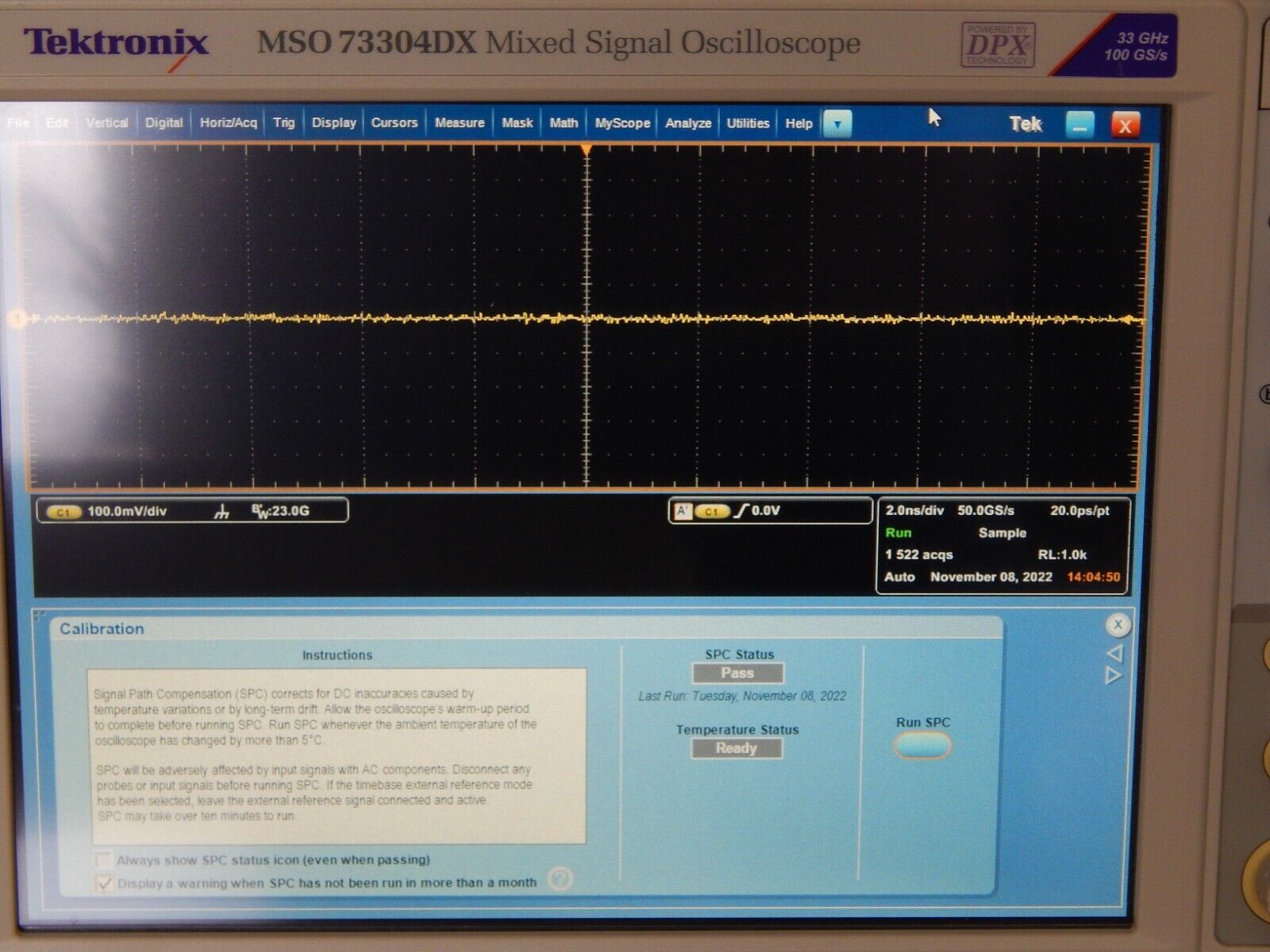1270x952 pixels.
Task: Click the Temperature Status Ready indicator
Action: (737, 747)
